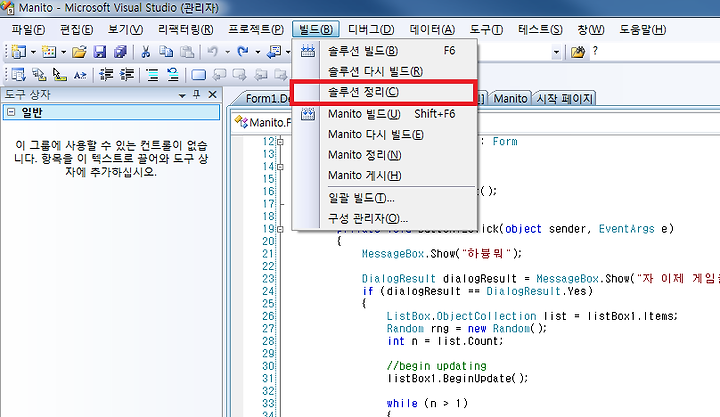Click the Find in Files folder icon

pos(578,52)
